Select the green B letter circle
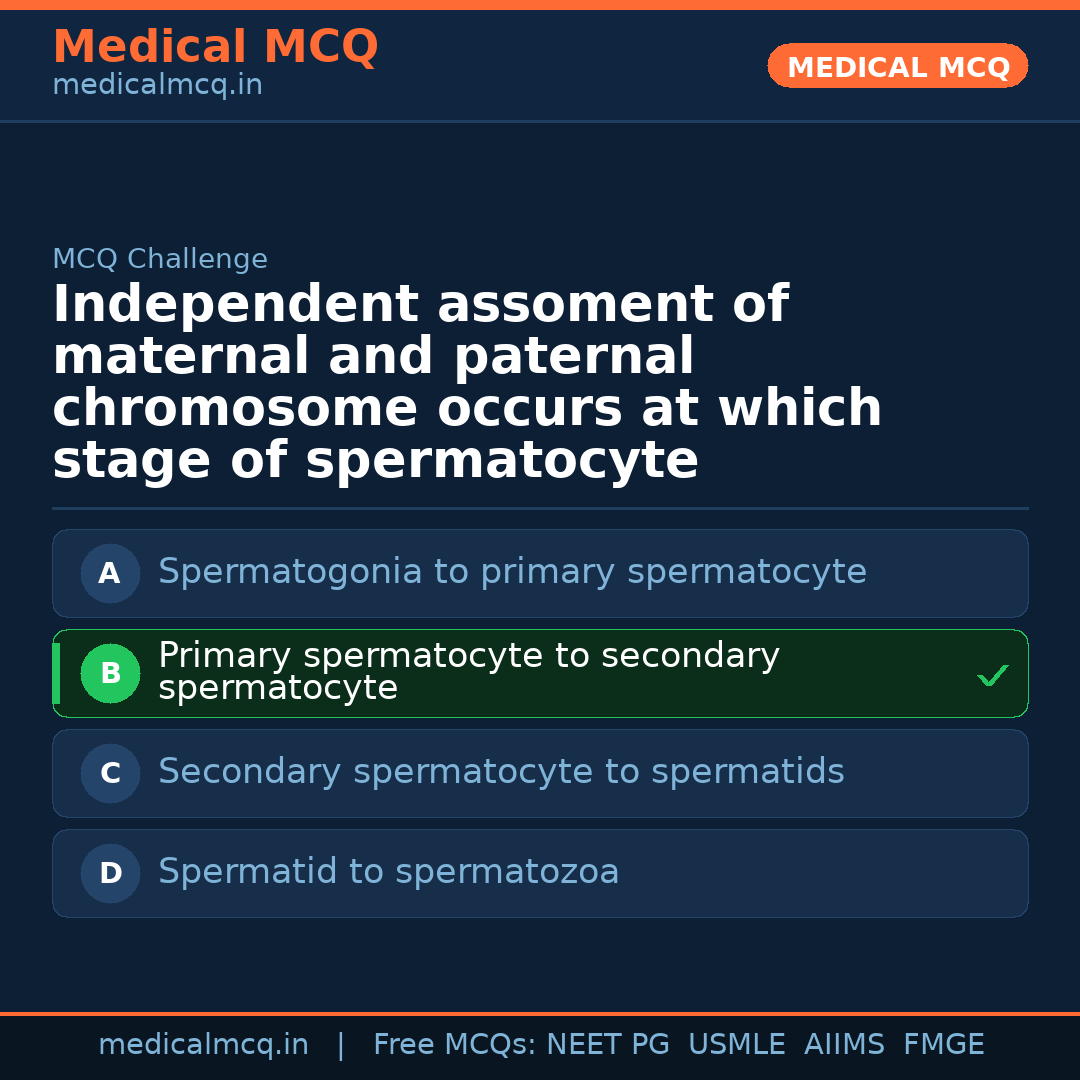The image size is (1080, 1080). [110, 673]
